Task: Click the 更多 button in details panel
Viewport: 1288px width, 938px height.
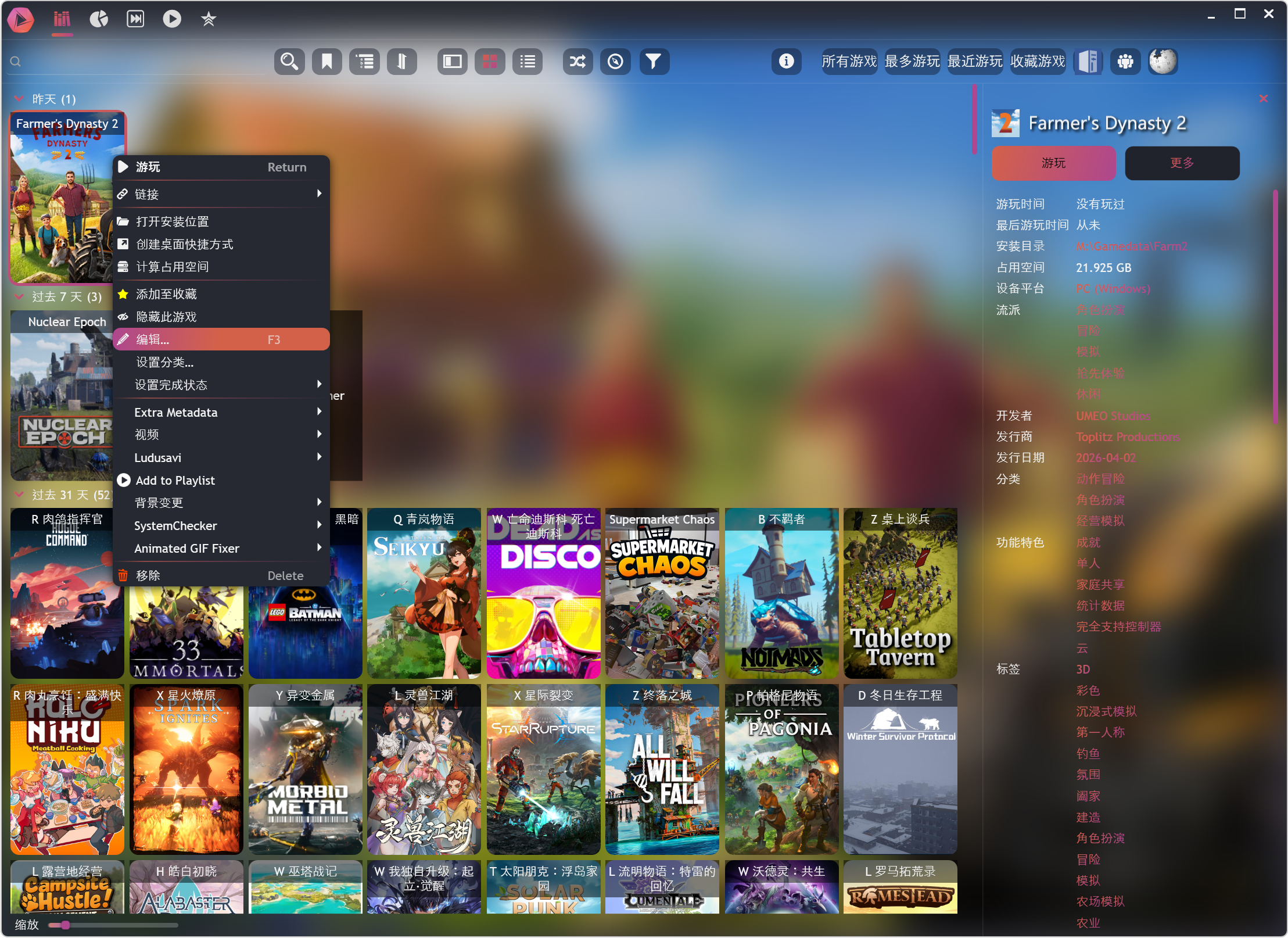Action: tap(1182, 163)
